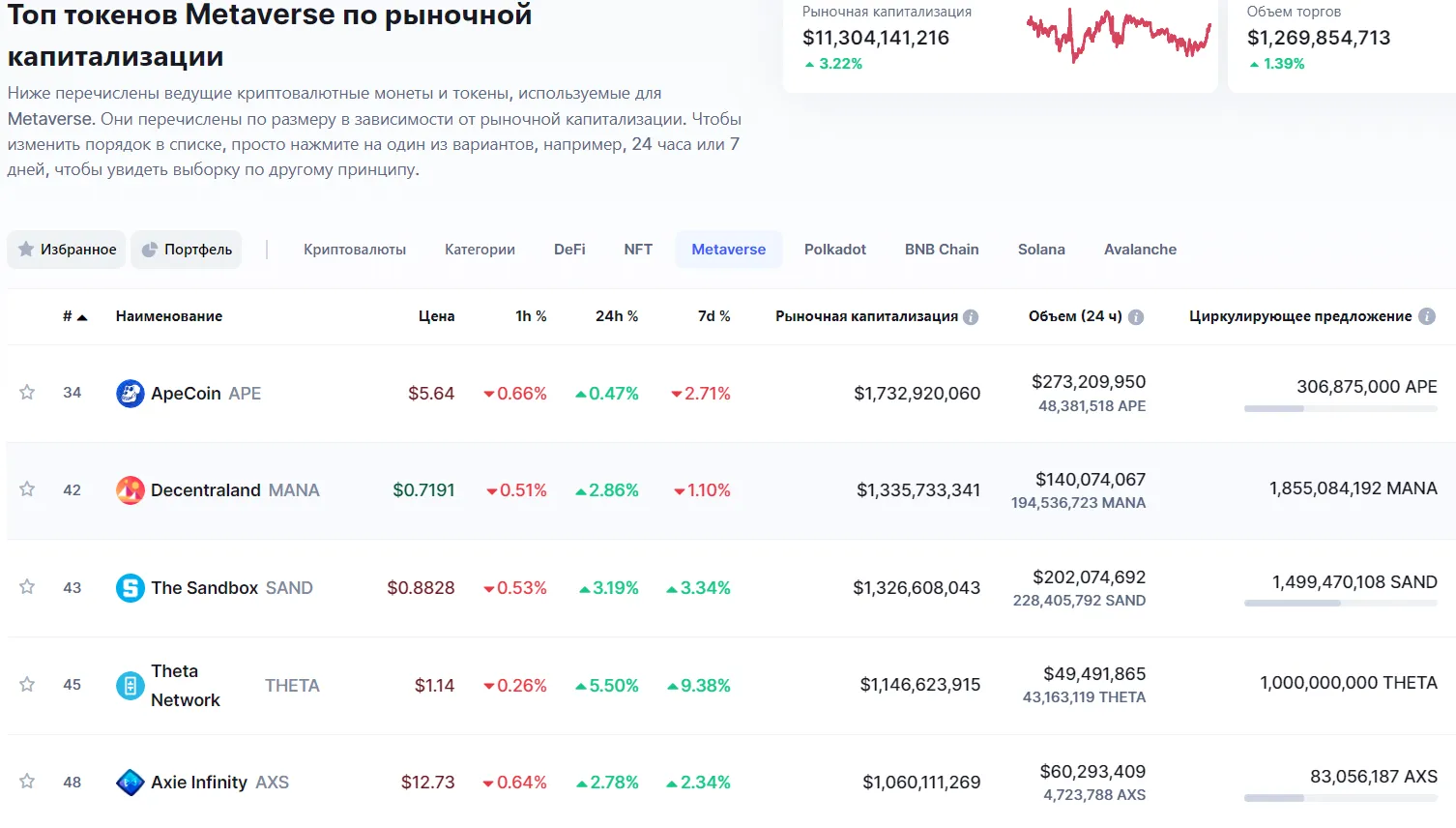The image size is (1456, 828).
Task: Sort by 1h % column header
Action: tap(531, 316)
